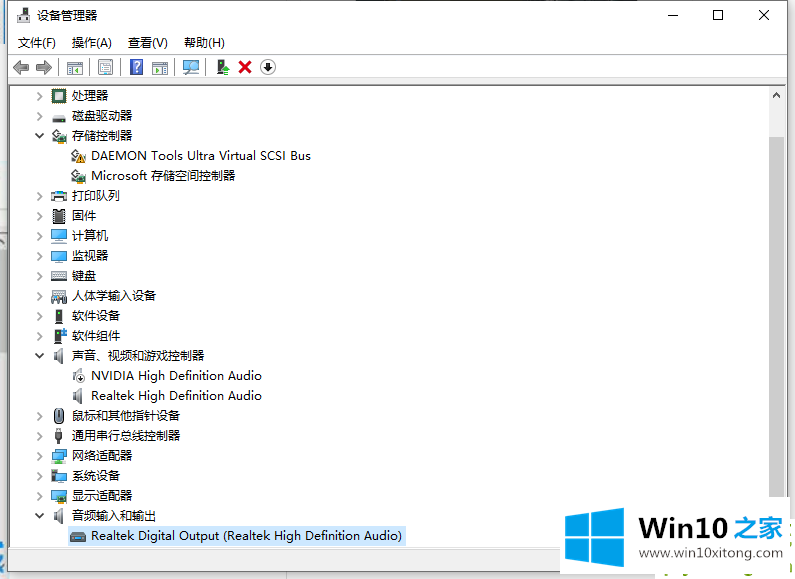
Task: Select the 计算机 tree item label
Action: [90, 236]
